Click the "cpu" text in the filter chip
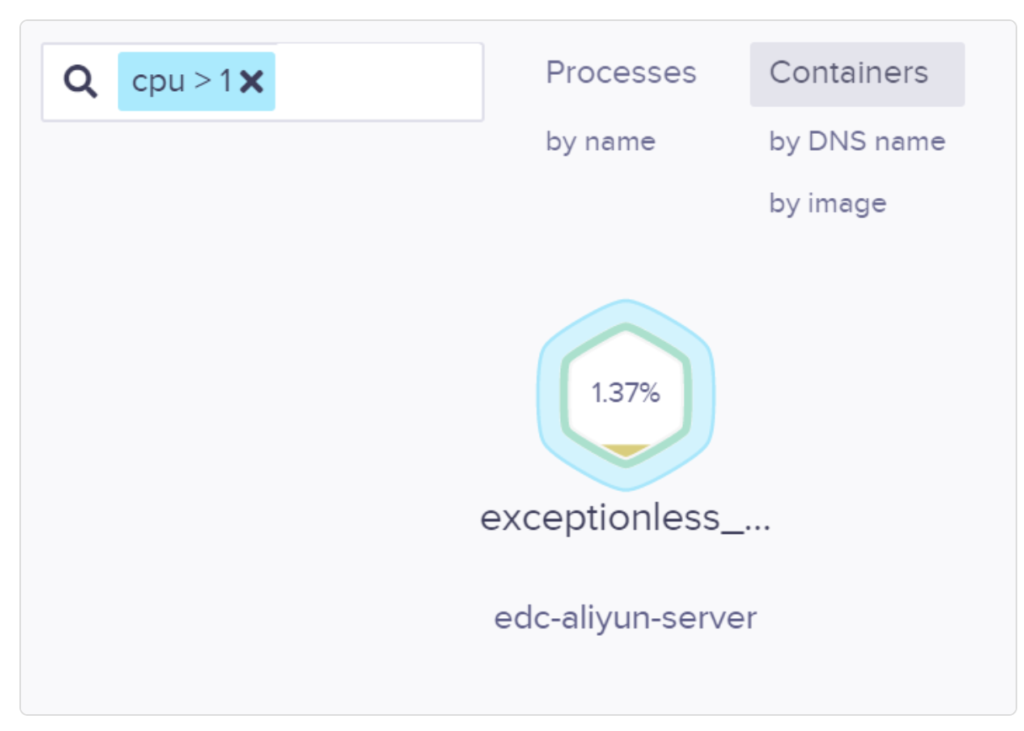Image resolution: width=1024 pixels, height=731 pixels. coord(159,83)
